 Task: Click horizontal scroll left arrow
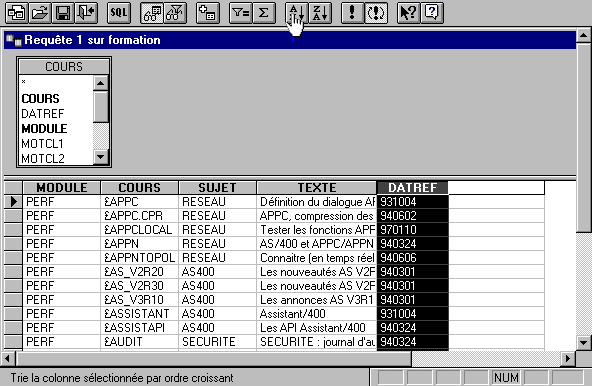(7, 358)
